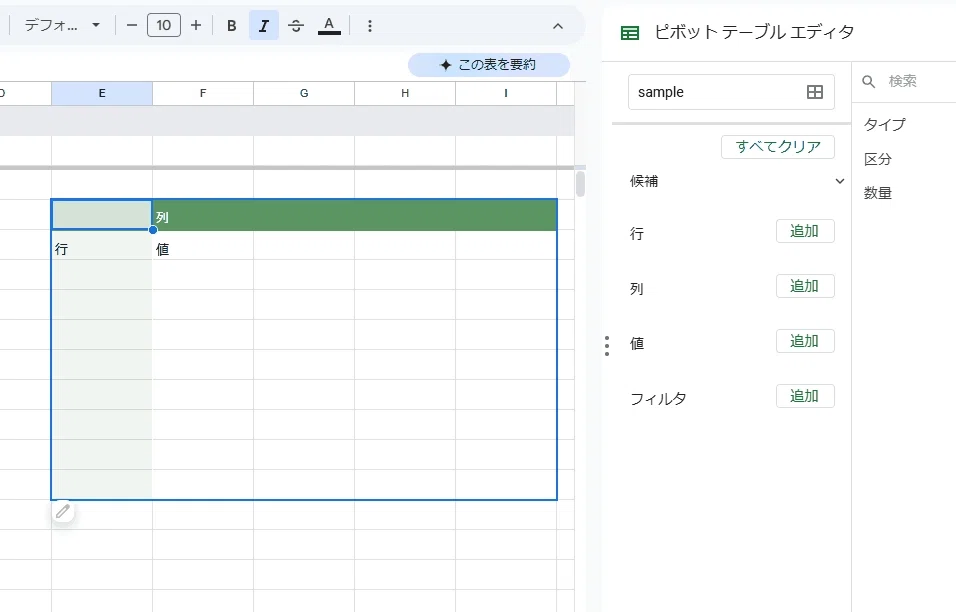
Task: Click the 'この表を要約' summarize button
Action: (489, 65)
